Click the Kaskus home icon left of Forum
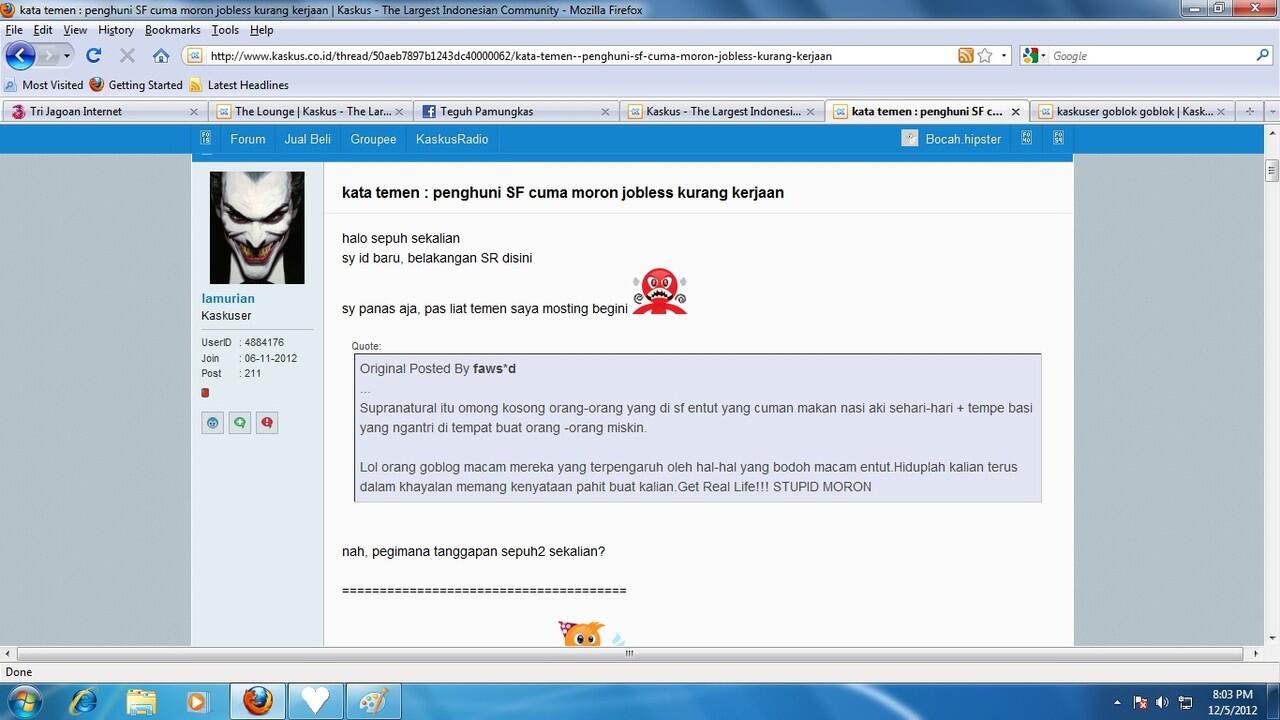The width and height of the screenshot is (1280, 720). (x=206, y=138)
